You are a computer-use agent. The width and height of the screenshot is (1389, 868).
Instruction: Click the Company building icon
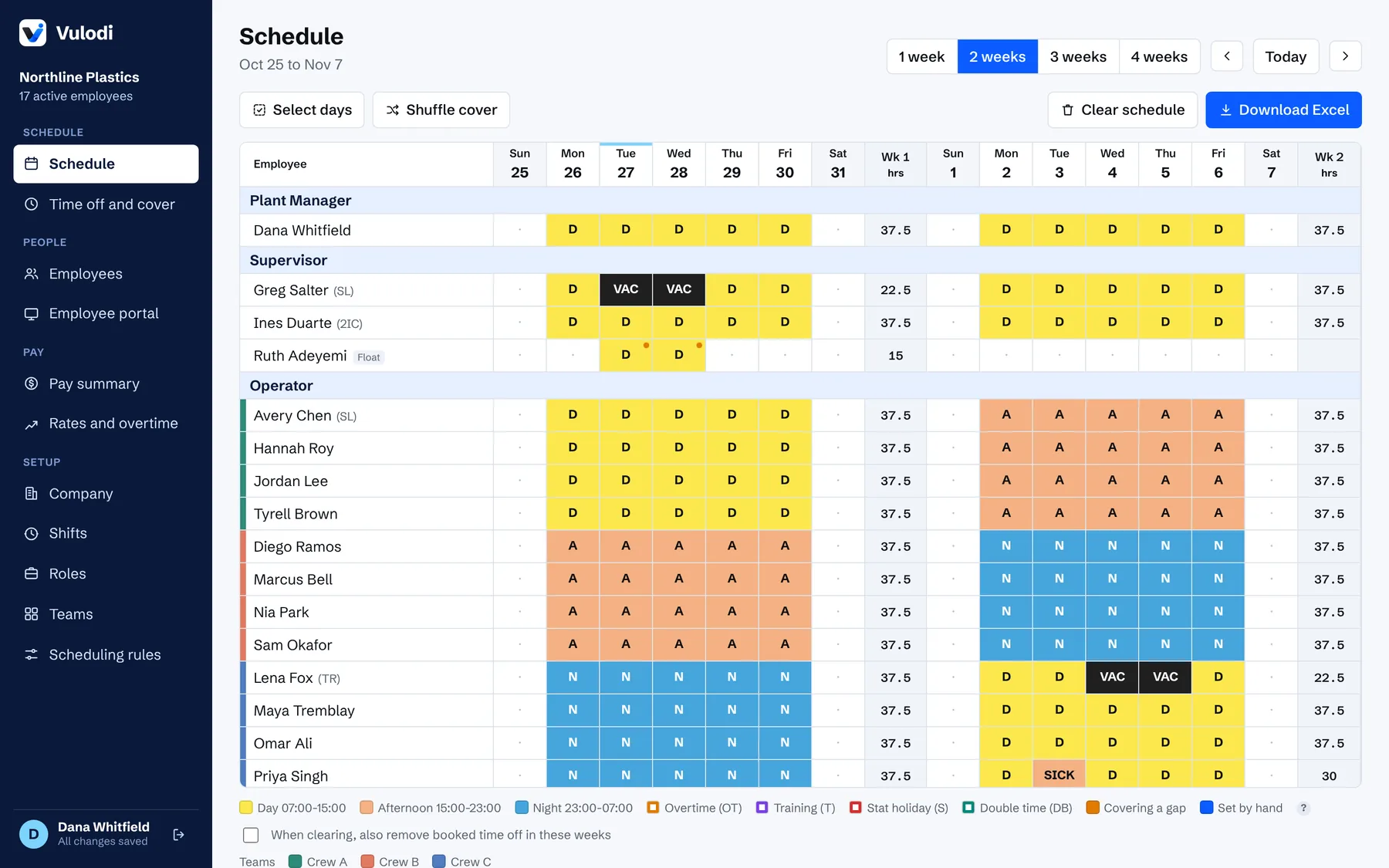click(x=32, y=494)
